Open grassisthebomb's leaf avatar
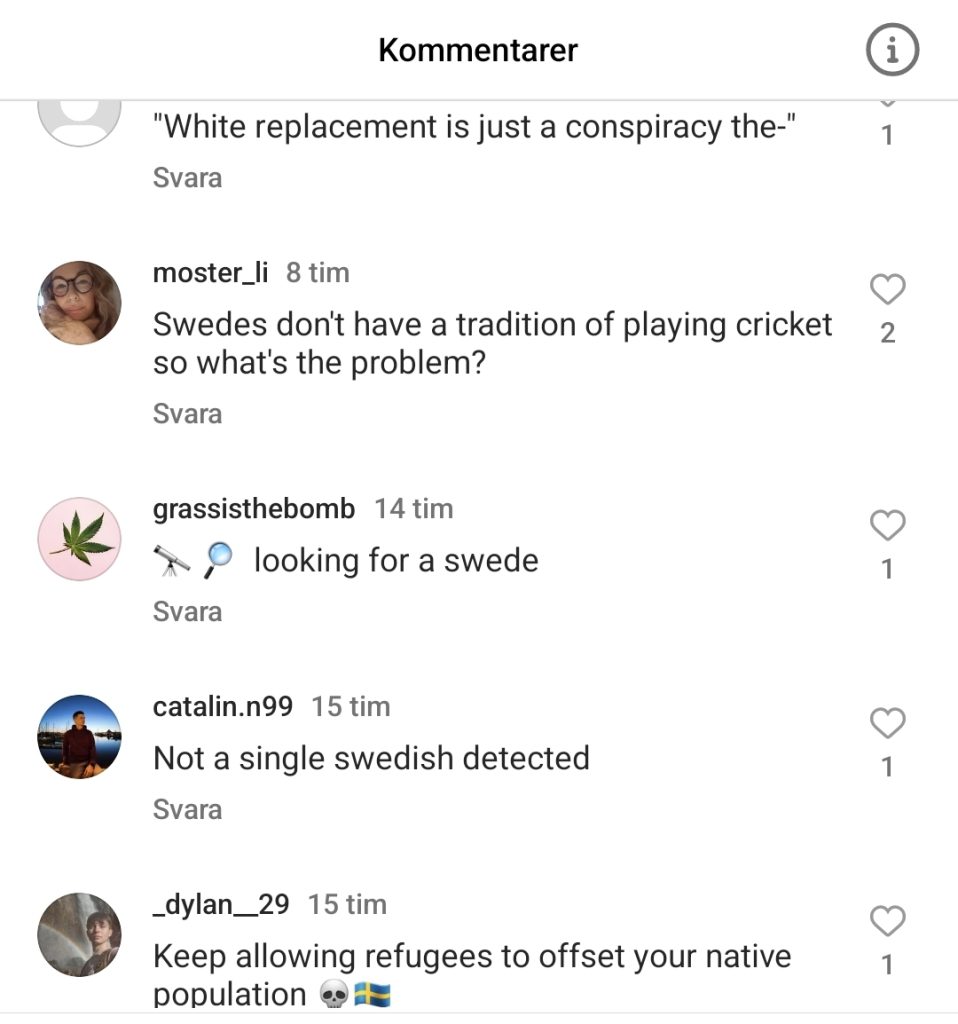958x1024 pixels. [79, 539]
